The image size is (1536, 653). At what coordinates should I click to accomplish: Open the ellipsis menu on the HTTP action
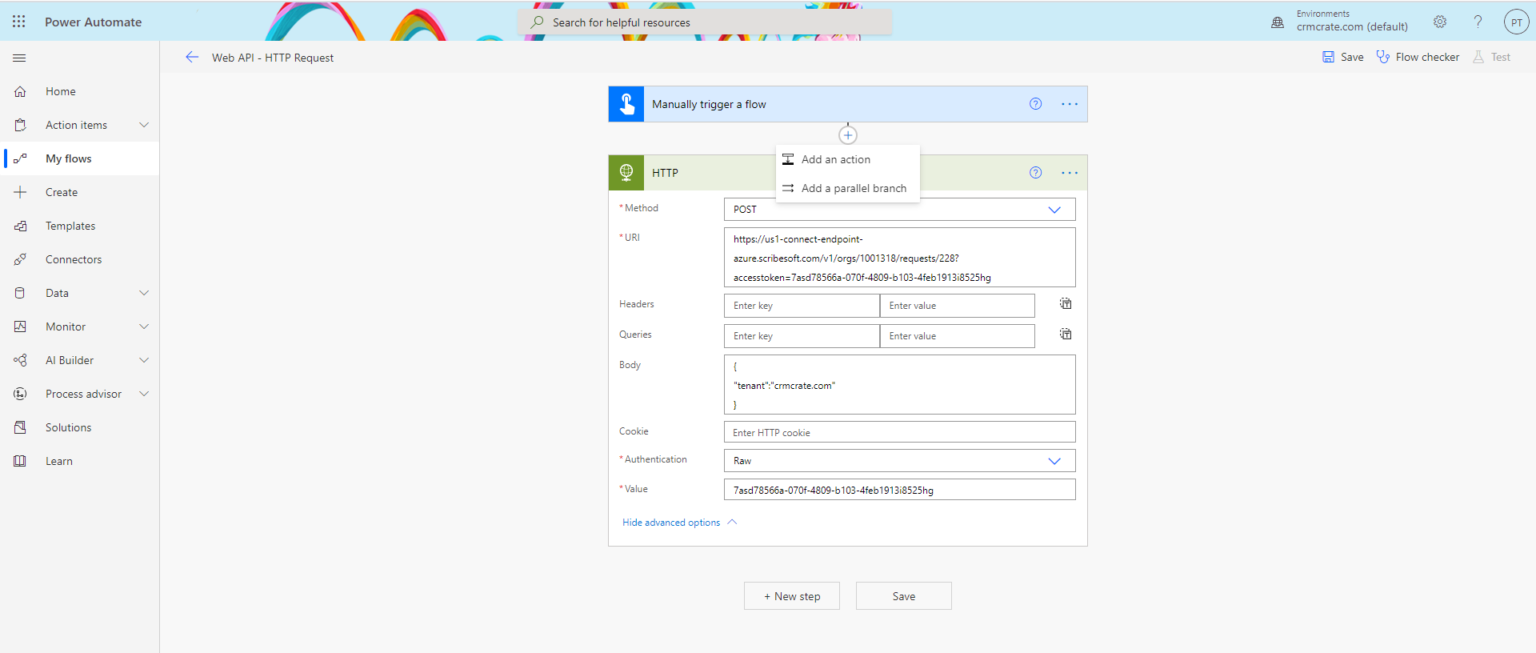click(1068, 172)
